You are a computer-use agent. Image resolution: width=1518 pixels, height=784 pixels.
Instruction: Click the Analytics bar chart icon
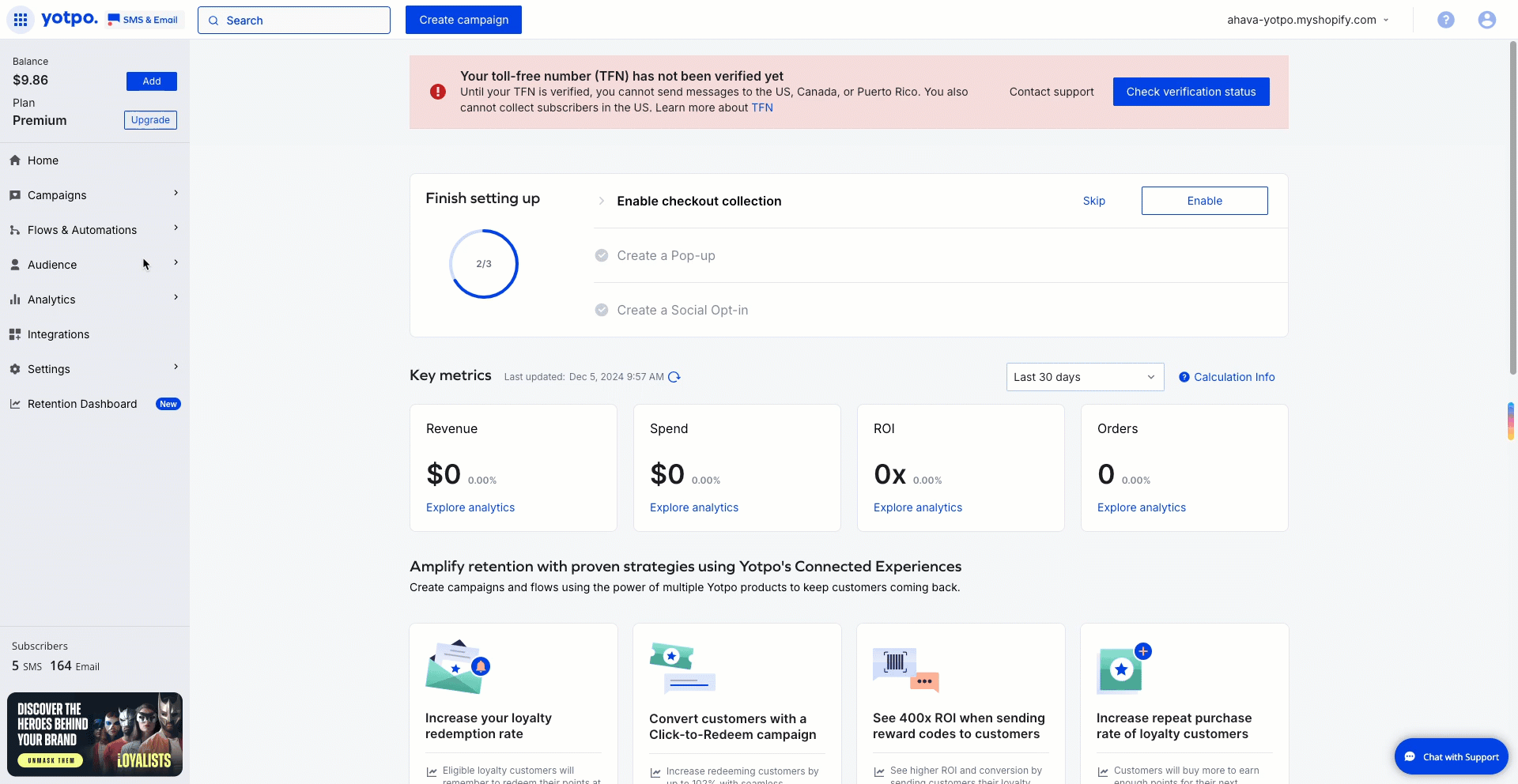[x=15, y=300]
